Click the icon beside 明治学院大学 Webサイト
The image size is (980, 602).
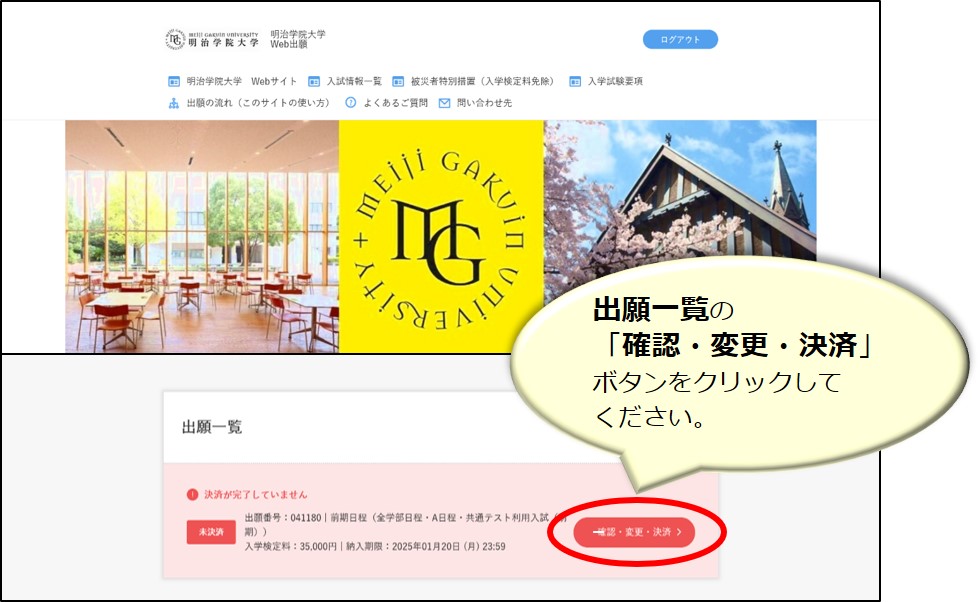174,81
